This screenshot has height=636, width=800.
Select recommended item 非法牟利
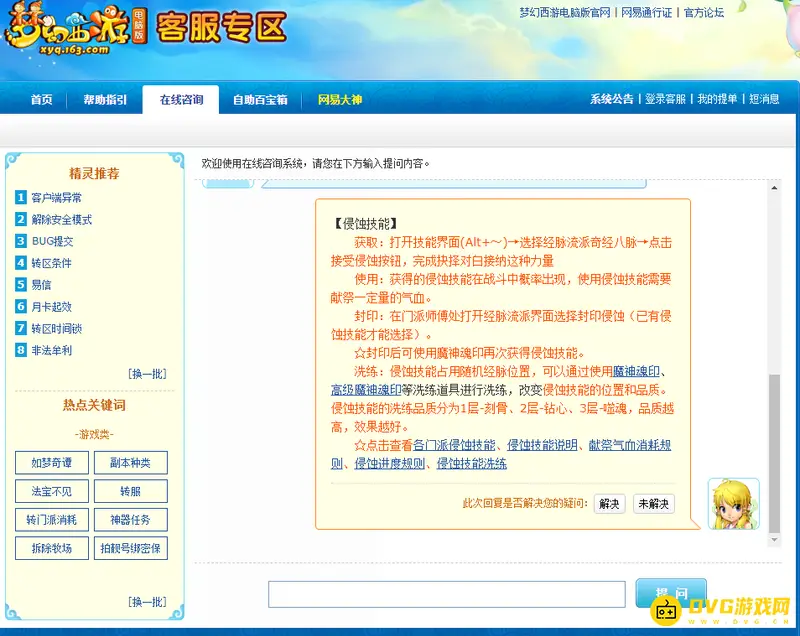[x=52, y=350]
